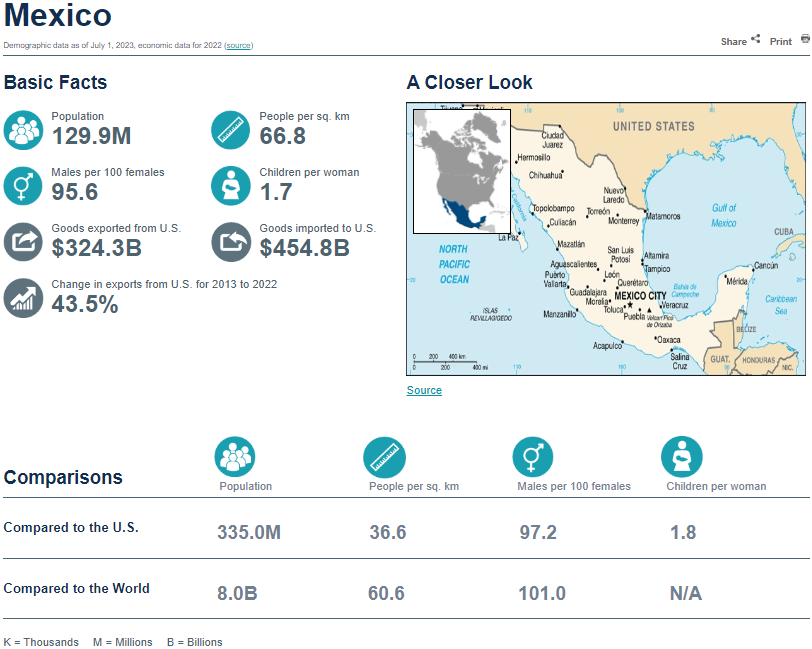This screenshot has width=812, height=649.
Task: Click the Goods exported from U.S. icon
Action: coord(23,242)
